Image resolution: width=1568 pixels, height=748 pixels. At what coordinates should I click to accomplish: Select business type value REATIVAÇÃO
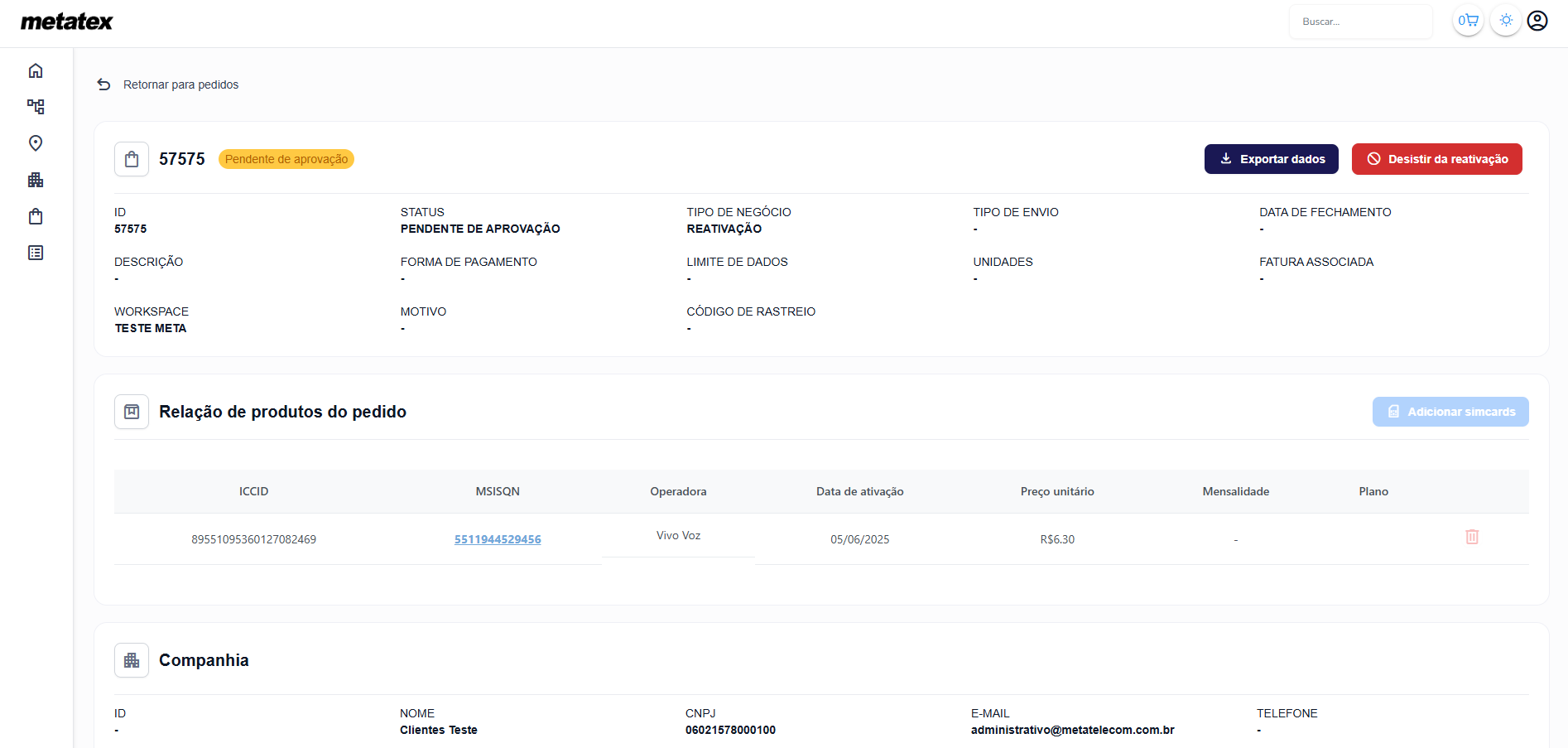724,229
